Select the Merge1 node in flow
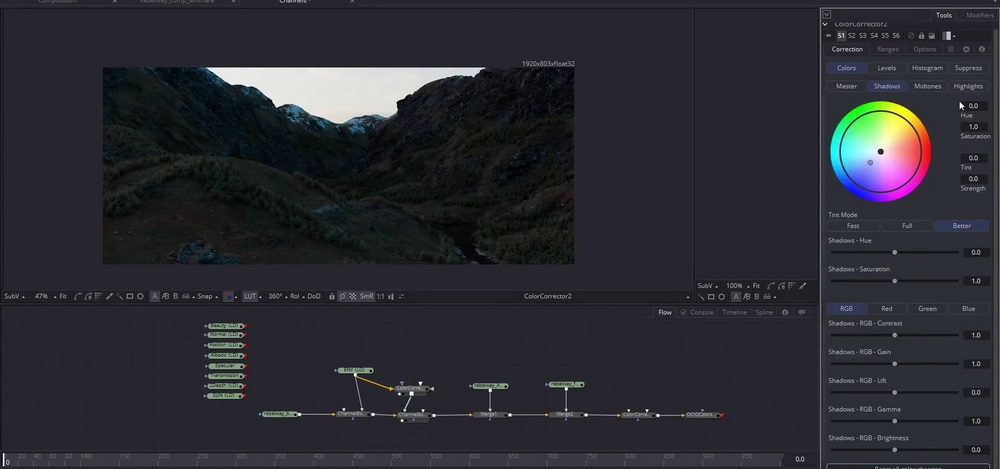Image resolution: width=1000 pixels, height=469 pixels. click(490, 415)
